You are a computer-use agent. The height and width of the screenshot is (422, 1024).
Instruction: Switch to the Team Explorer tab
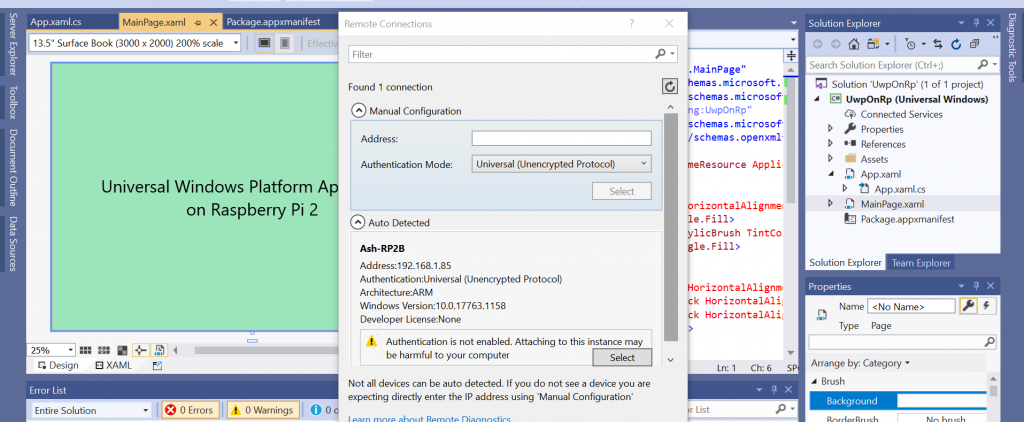921,263
